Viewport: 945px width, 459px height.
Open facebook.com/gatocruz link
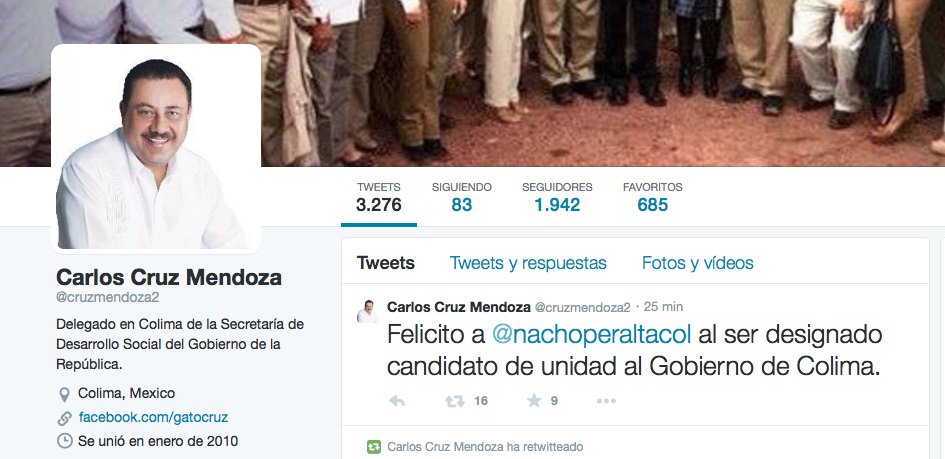[153, 417]
